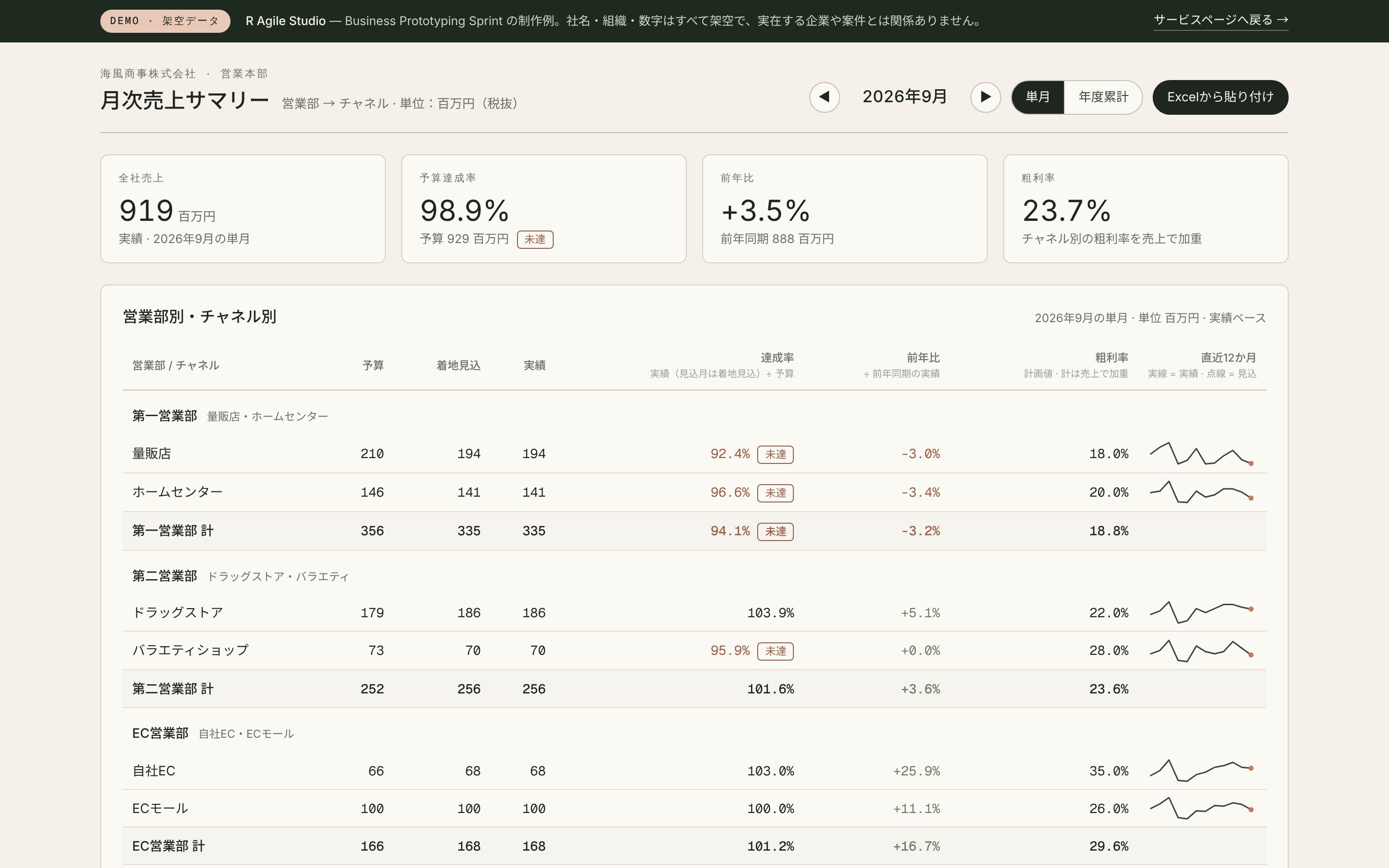
Task: Open the 全社売上 summary card
Action: pyautogui.click(x=243, y=209)
